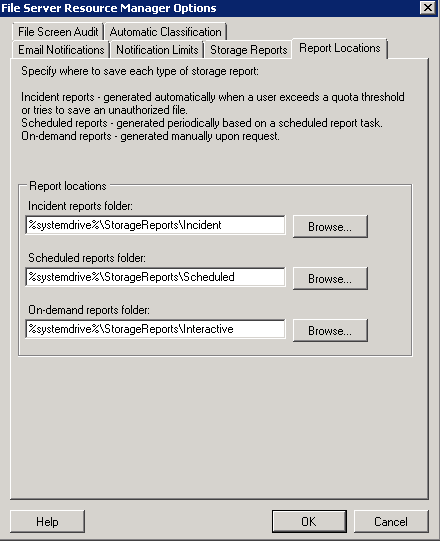This screenshot has height=541, width=440.
Task: Click the Report Locations tab
Action: tap(340, 48)
